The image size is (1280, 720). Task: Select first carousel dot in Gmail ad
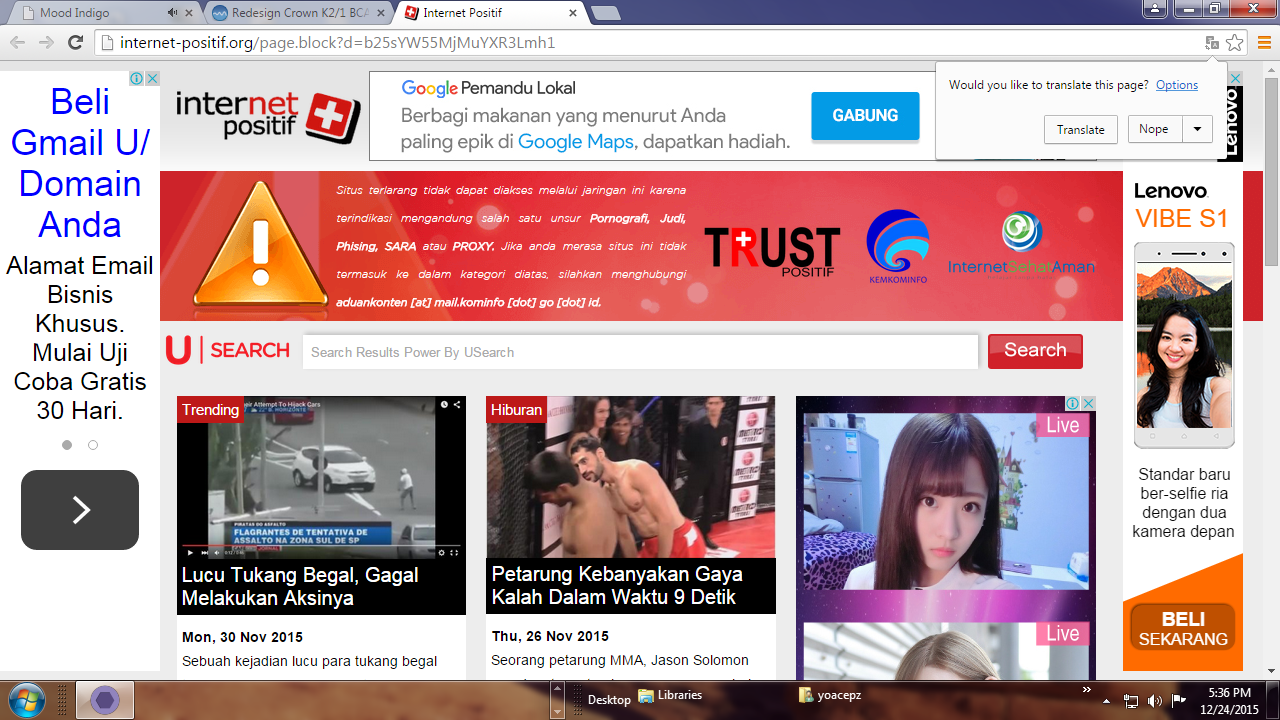point(67,445)
